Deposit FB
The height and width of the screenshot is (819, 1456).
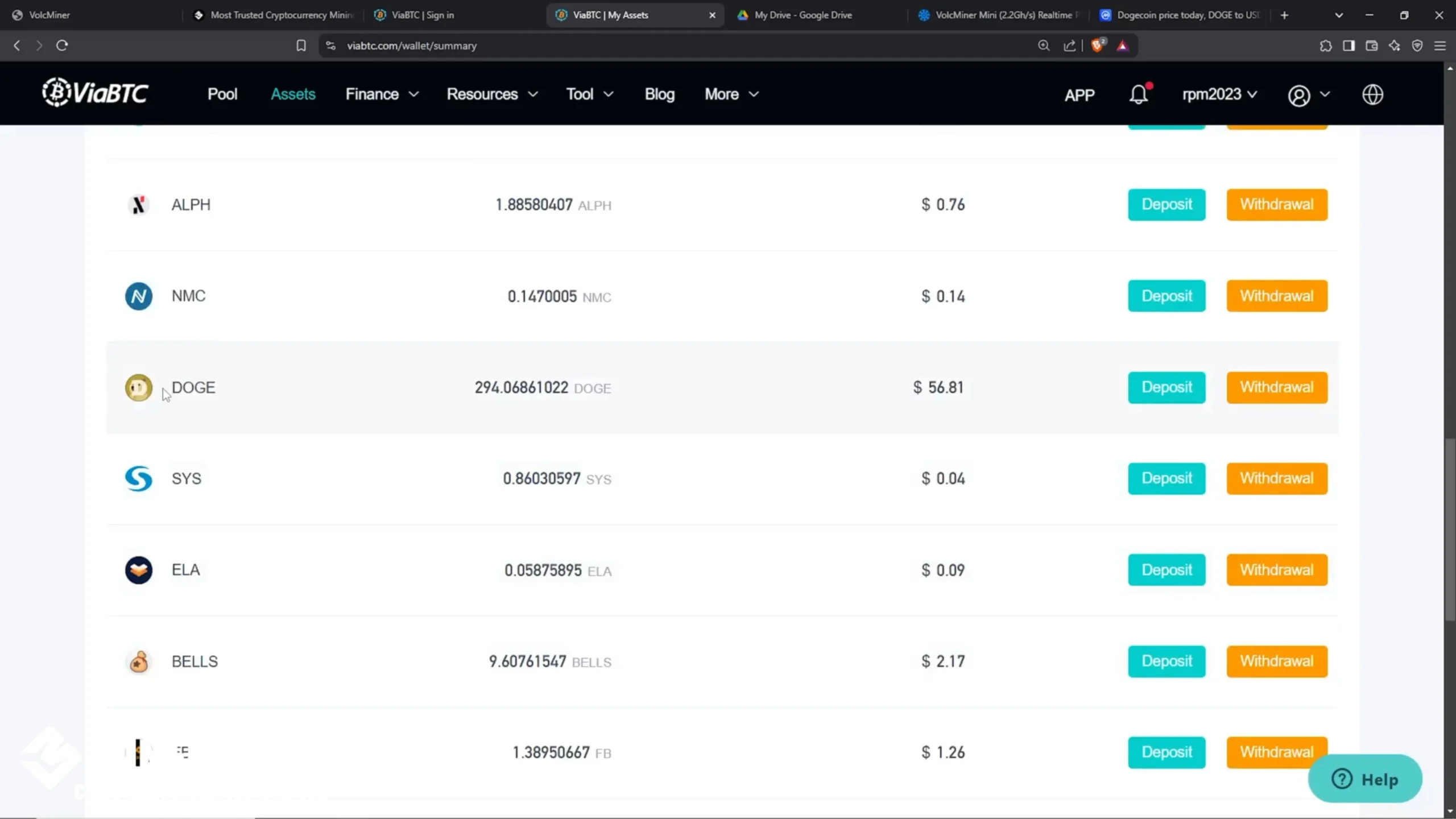[1167, 752]
